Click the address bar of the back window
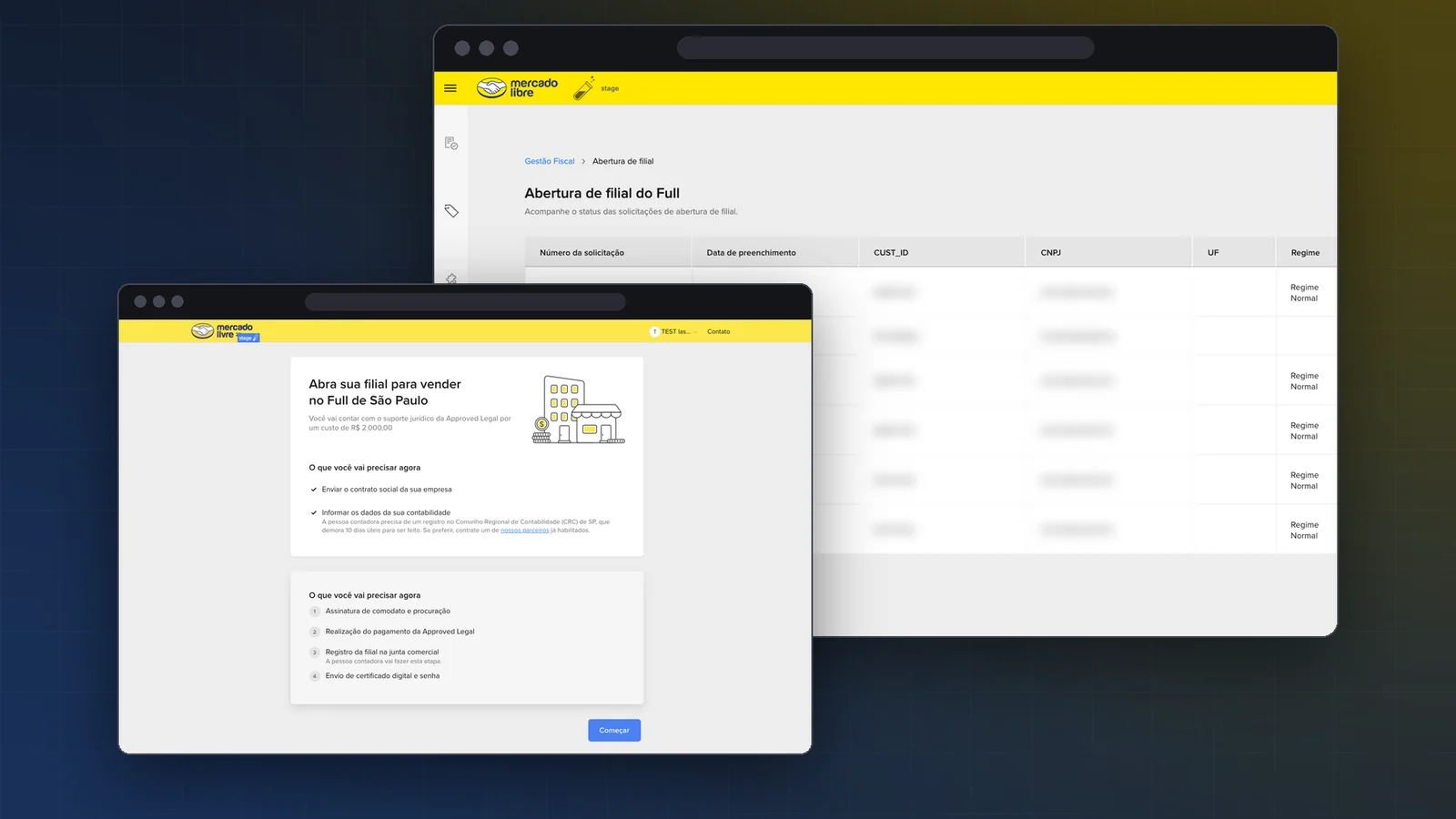Viewport: 1456px width, 819px height. click(885, 48)
